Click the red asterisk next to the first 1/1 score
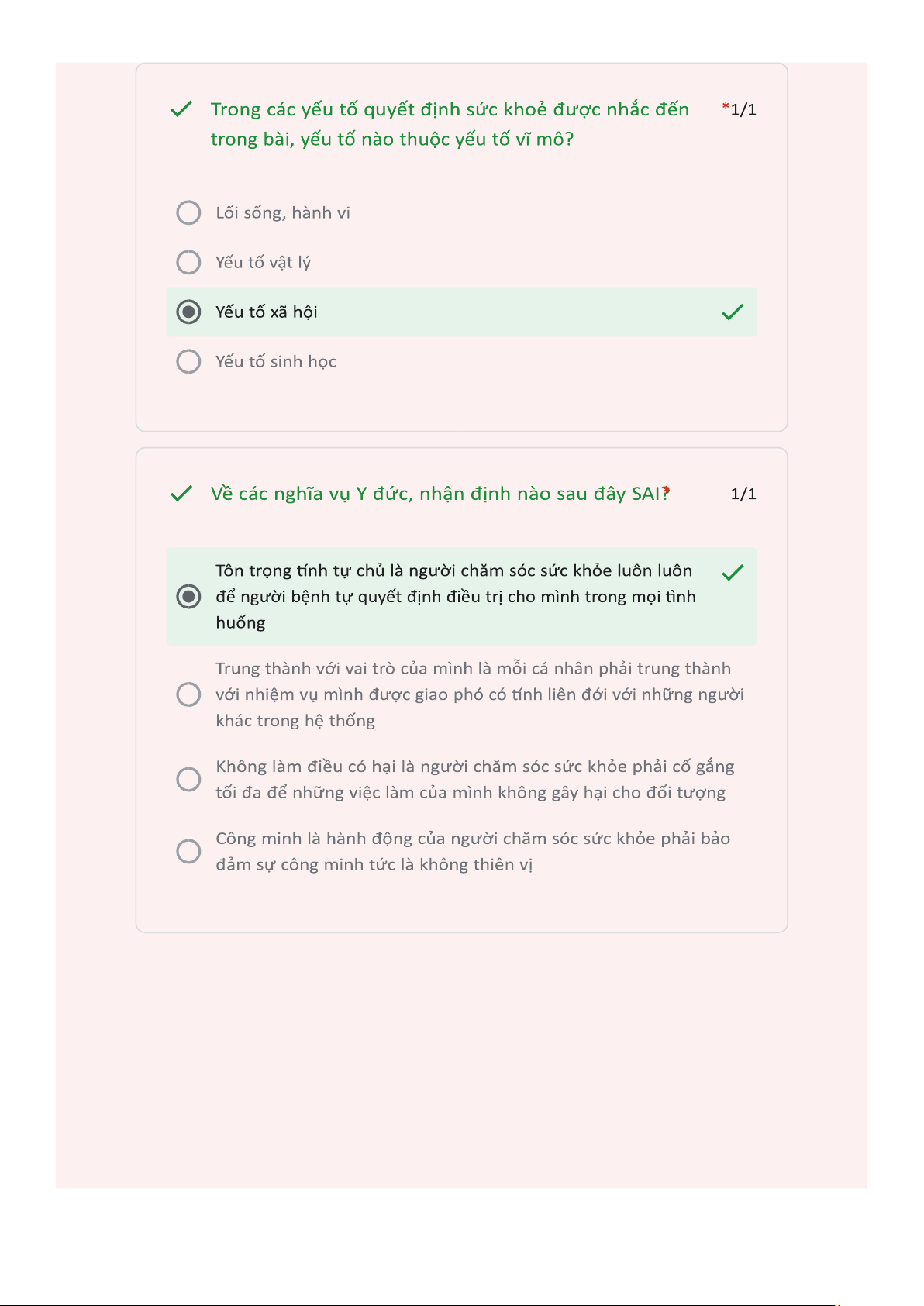The height and width of the screenshot is (1306, 924). (726, 106)
